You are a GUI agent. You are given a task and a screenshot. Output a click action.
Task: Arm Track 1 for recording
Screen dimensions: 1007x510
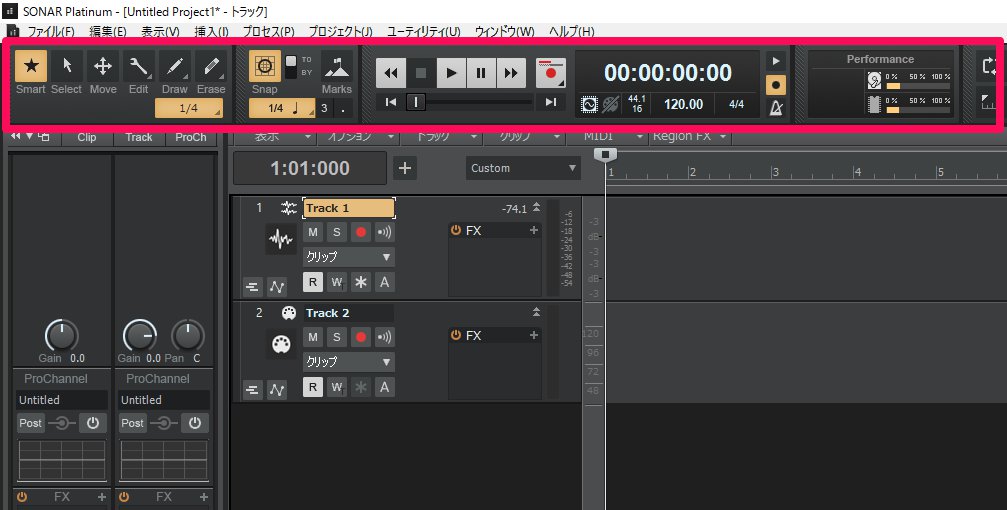pos(361,232)
